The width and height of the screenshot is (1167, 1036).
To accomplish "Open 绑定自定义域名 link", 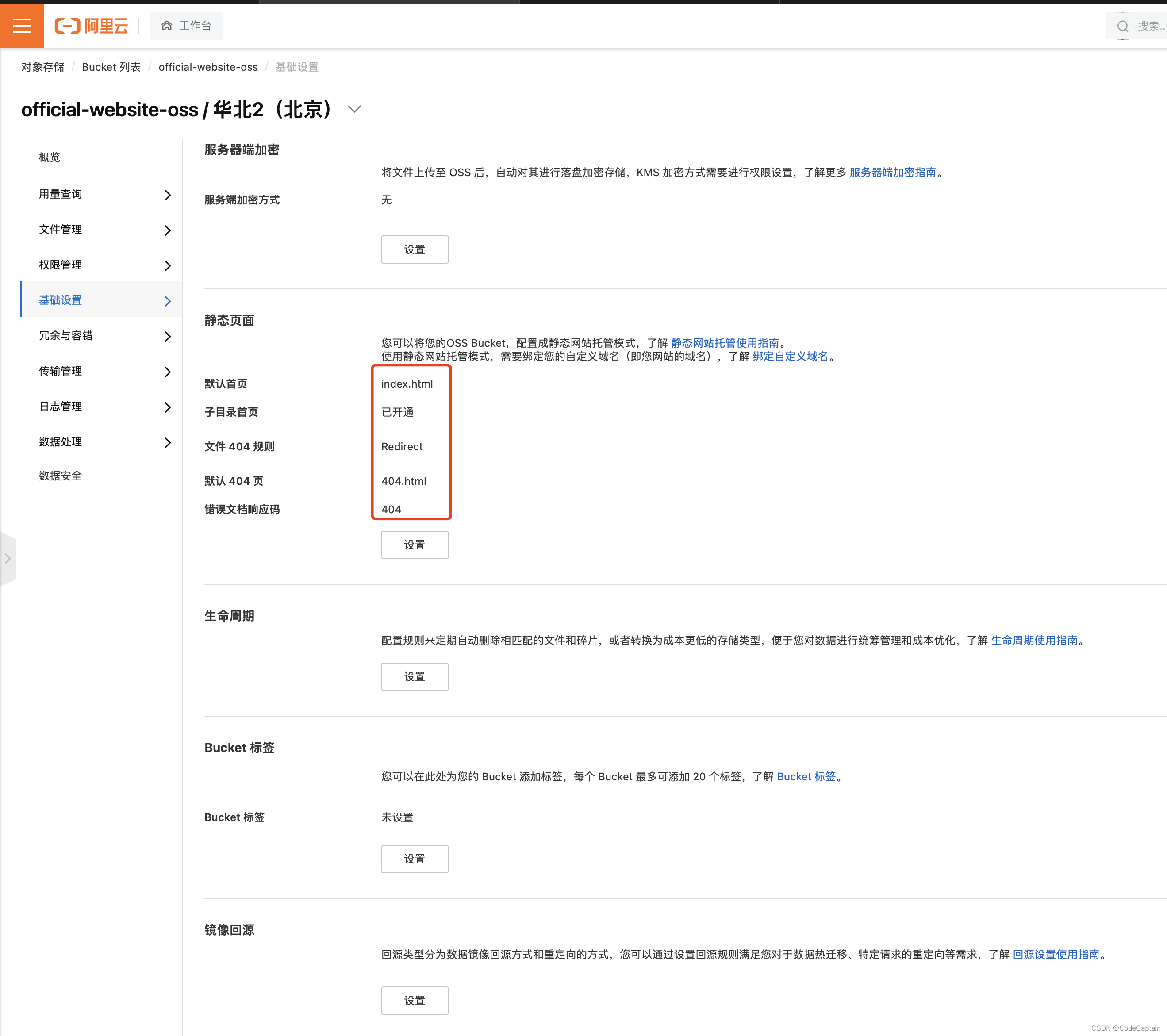I will pos(790,356).
